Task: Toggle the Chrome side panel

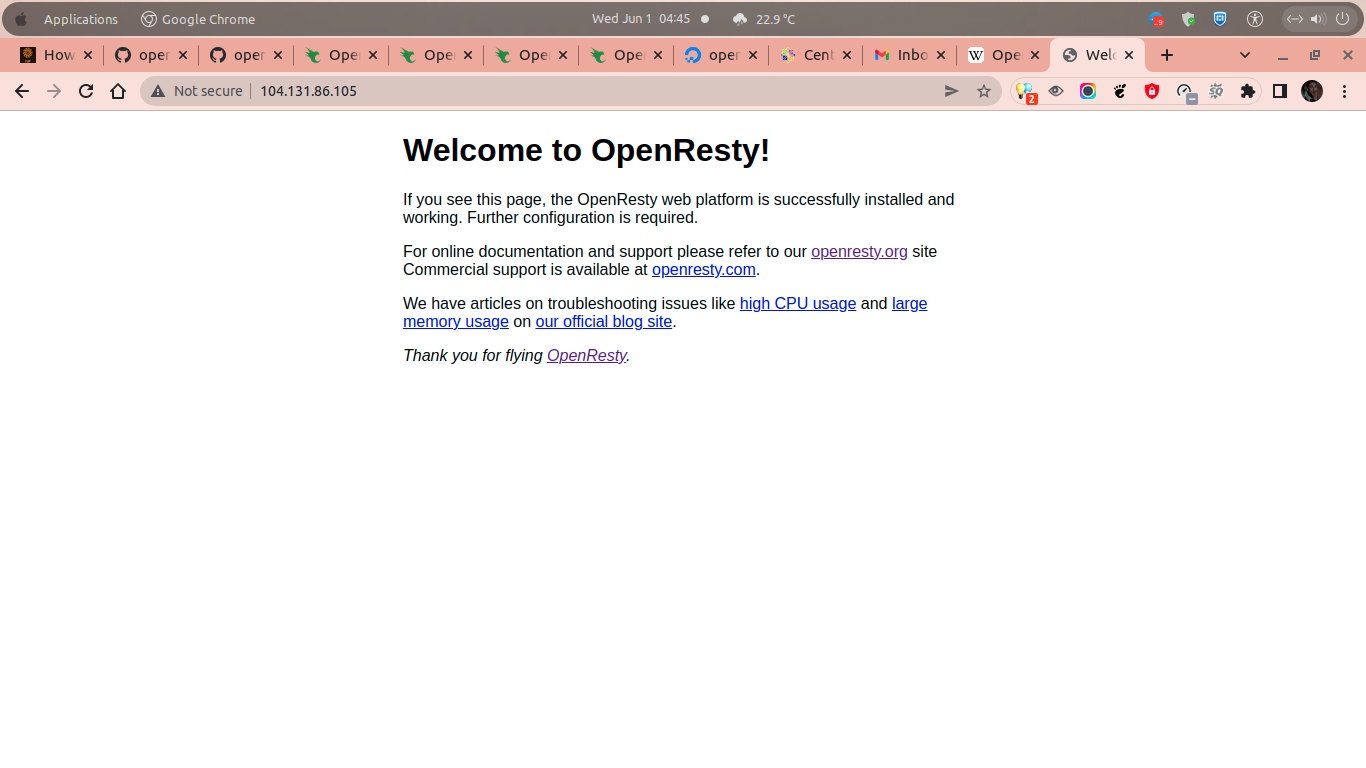Action: coord(1280,91)
